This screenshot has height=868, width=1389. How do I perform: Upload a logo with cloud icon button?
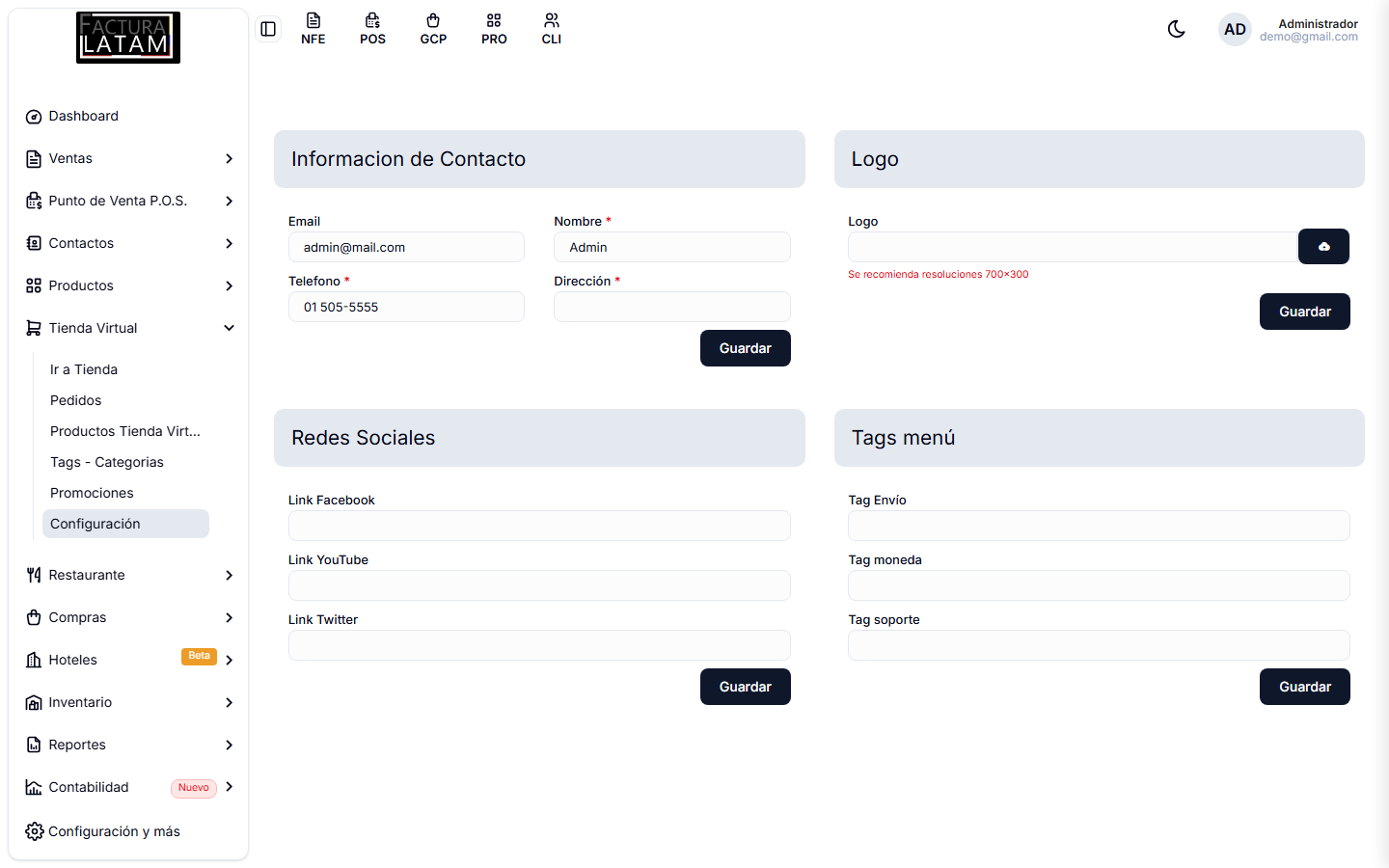1323,247
